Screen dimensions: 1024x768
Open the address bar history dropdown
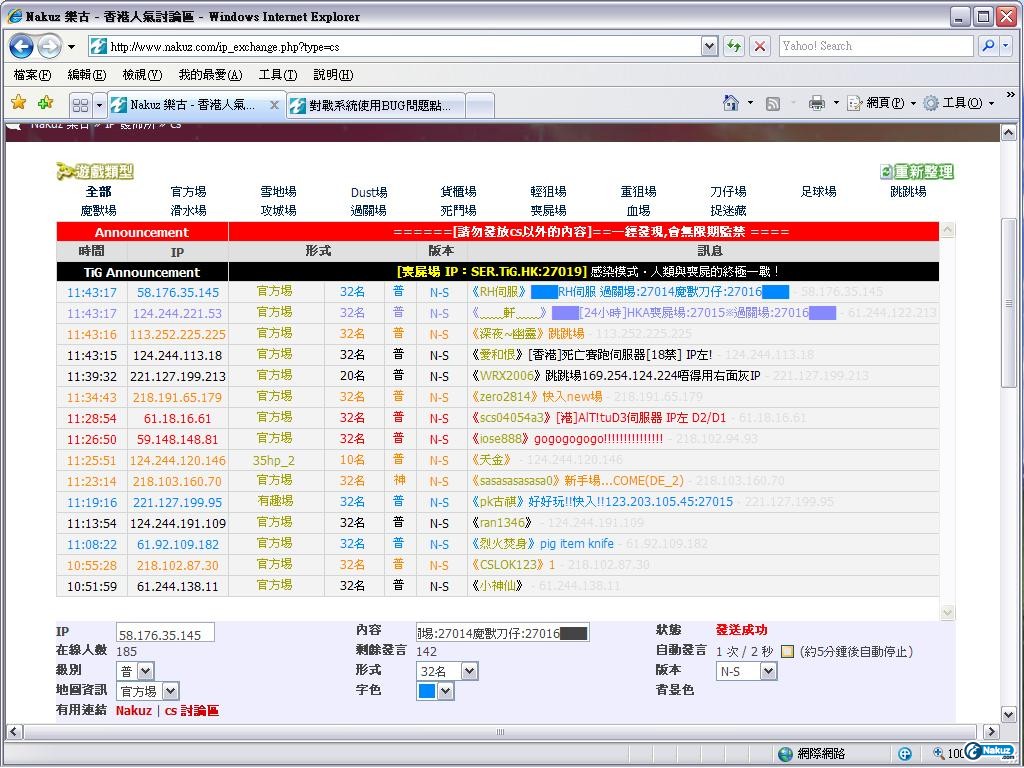pyautogui.click(x=710, y=46)
